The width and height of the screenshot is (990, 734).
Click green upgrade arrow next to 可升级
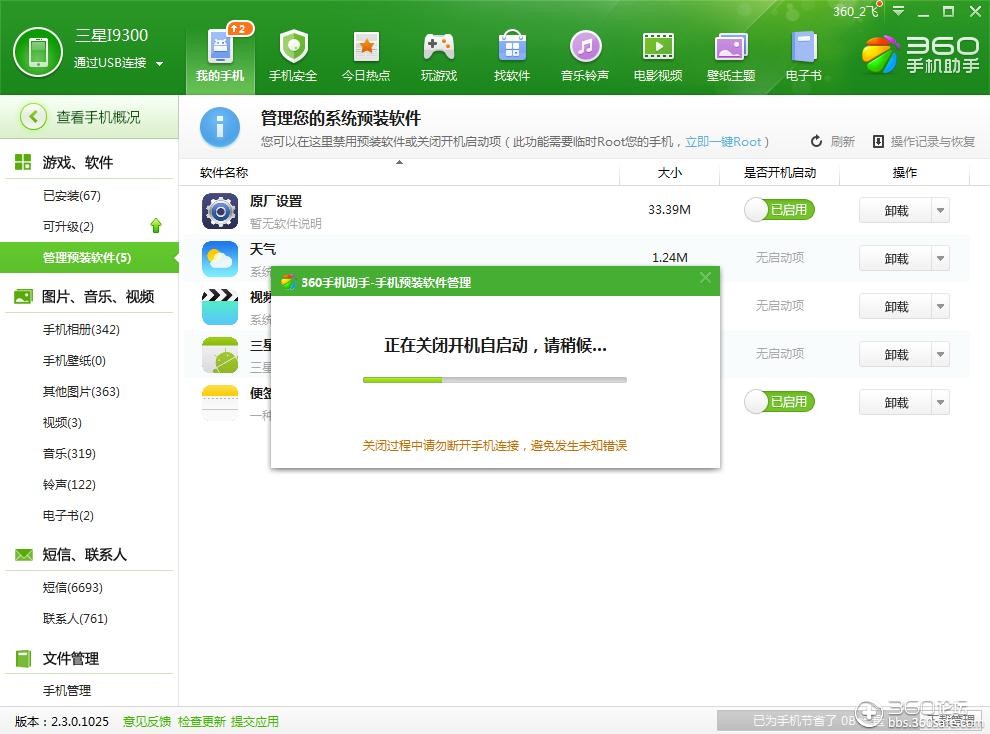point(156,226)
